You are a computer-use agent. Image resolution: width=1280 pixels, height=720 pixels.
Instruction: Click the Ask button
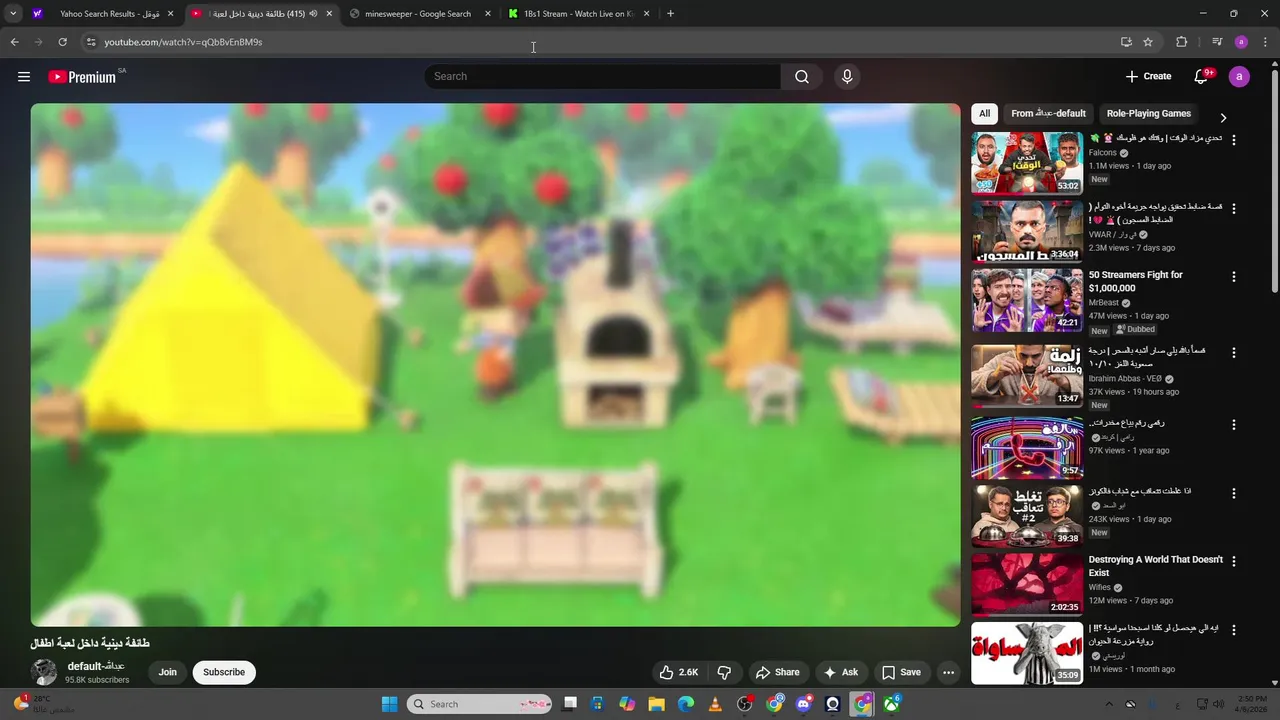click(x=841, y=672)
